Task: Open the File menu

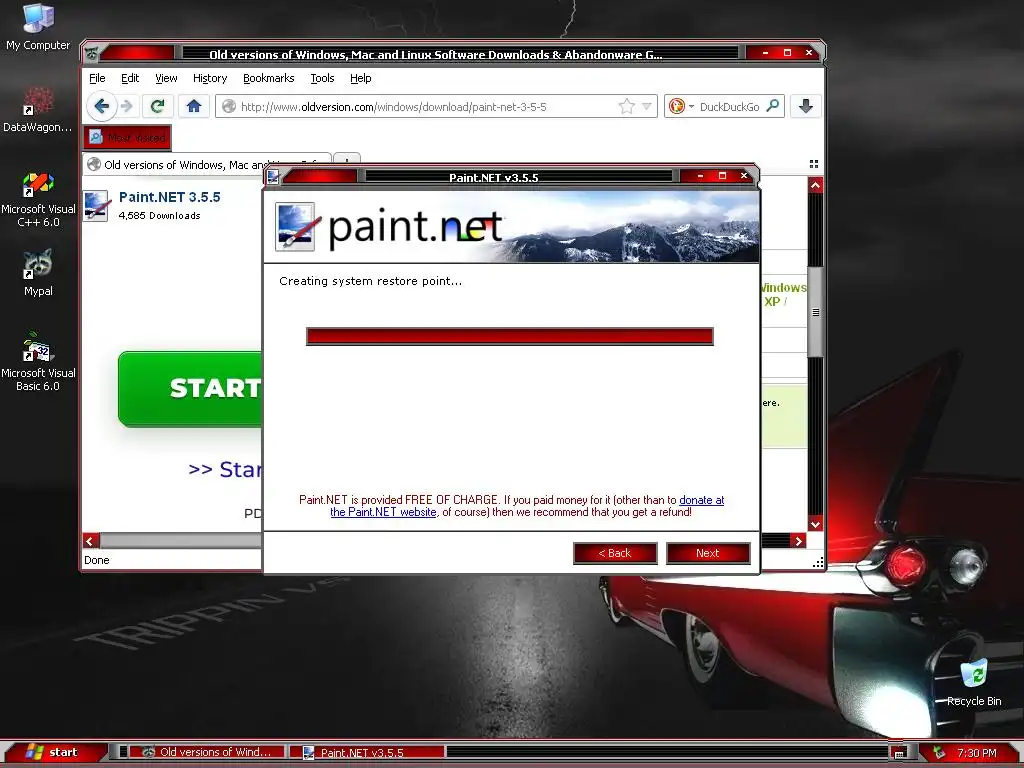Action: pyautogui.click(x=97, y=78)
